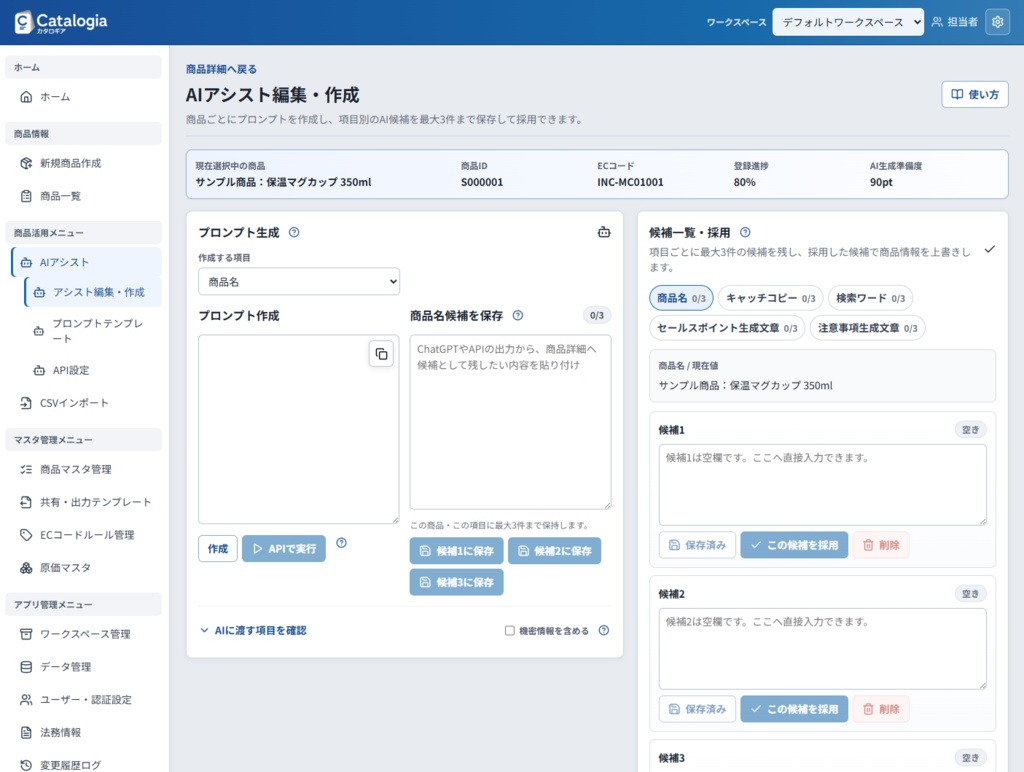Open CSVインポート in sidebar
Viewport: 1024px width, 772px height.
click(84, 403)
